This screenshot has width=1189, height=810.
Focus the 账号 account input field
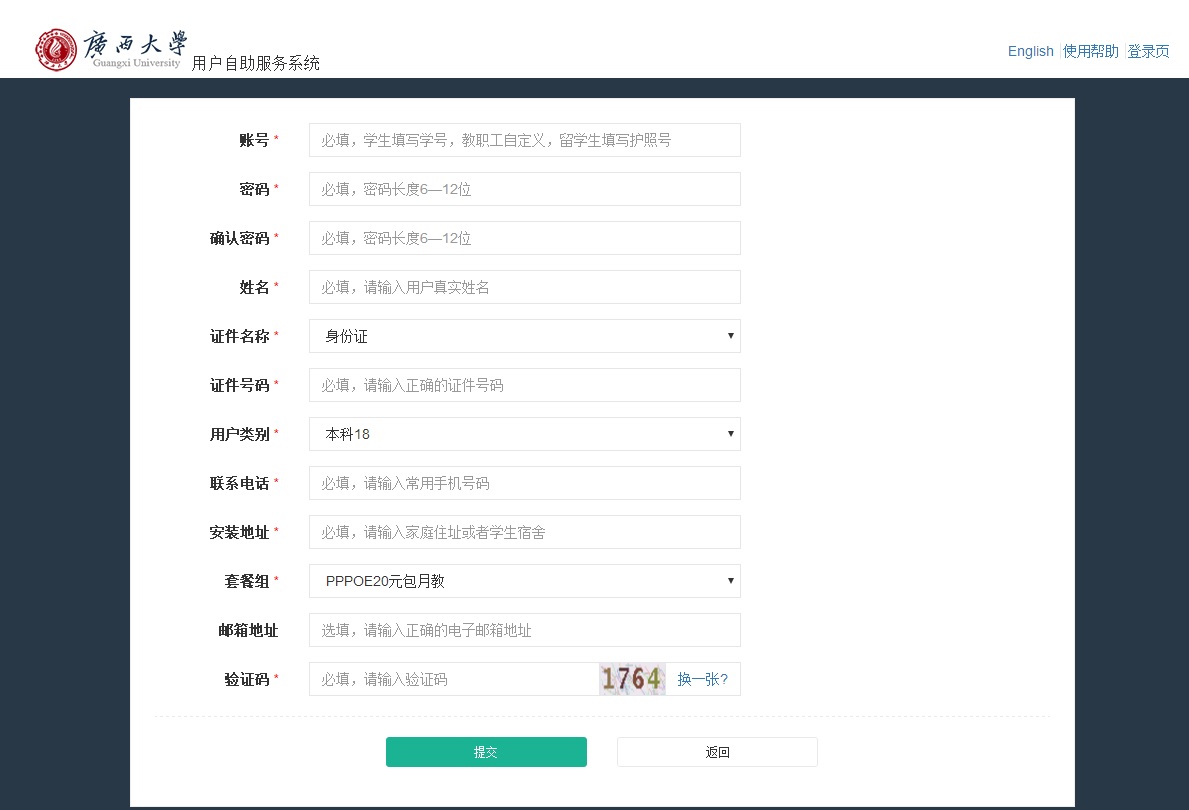point(524,140)
